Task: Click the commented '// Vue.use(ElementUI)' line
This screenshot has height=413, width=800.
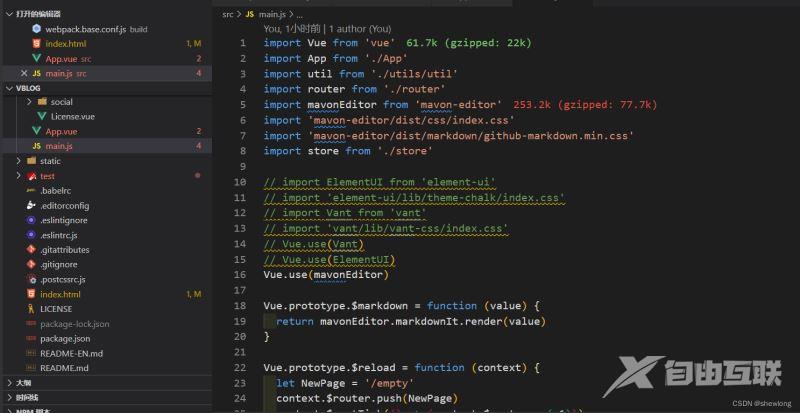Action: (x=330, y=259)
